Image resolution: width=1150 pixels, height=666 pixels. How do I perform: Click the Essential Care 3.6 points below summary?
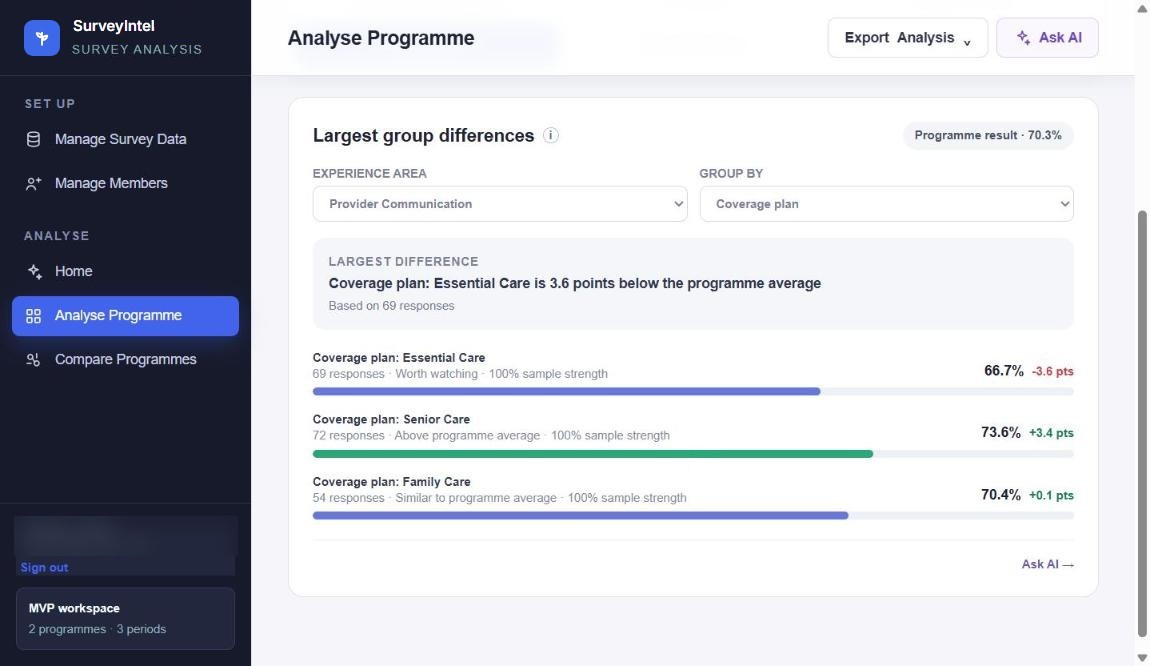pos(574,283)
